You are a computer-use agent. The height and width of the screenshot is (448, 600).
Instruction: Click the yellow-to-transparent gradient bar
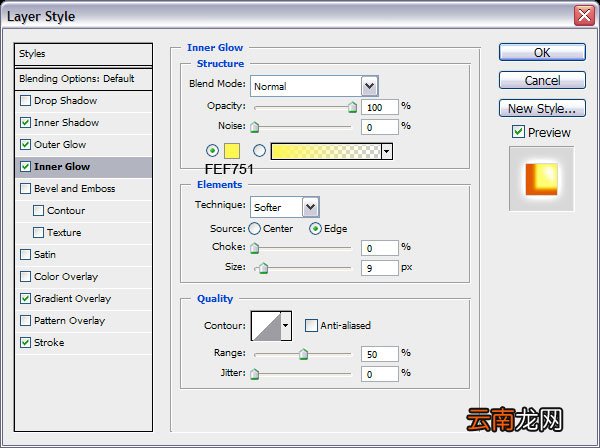[326, 152]
